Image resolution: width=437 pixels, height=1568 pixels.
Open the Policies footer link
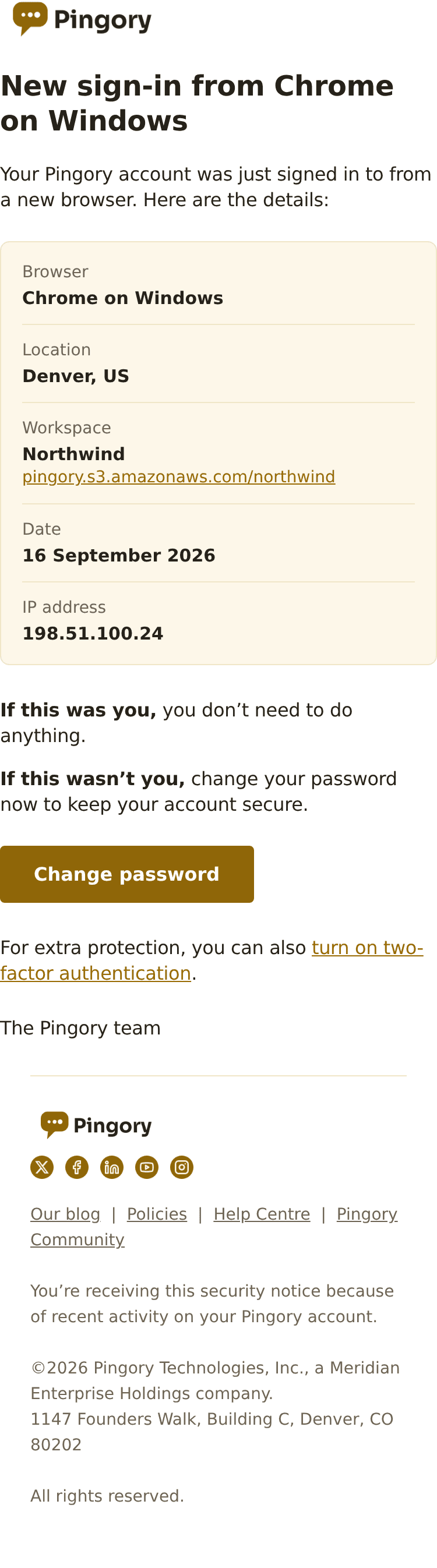tap(157, 1214)
